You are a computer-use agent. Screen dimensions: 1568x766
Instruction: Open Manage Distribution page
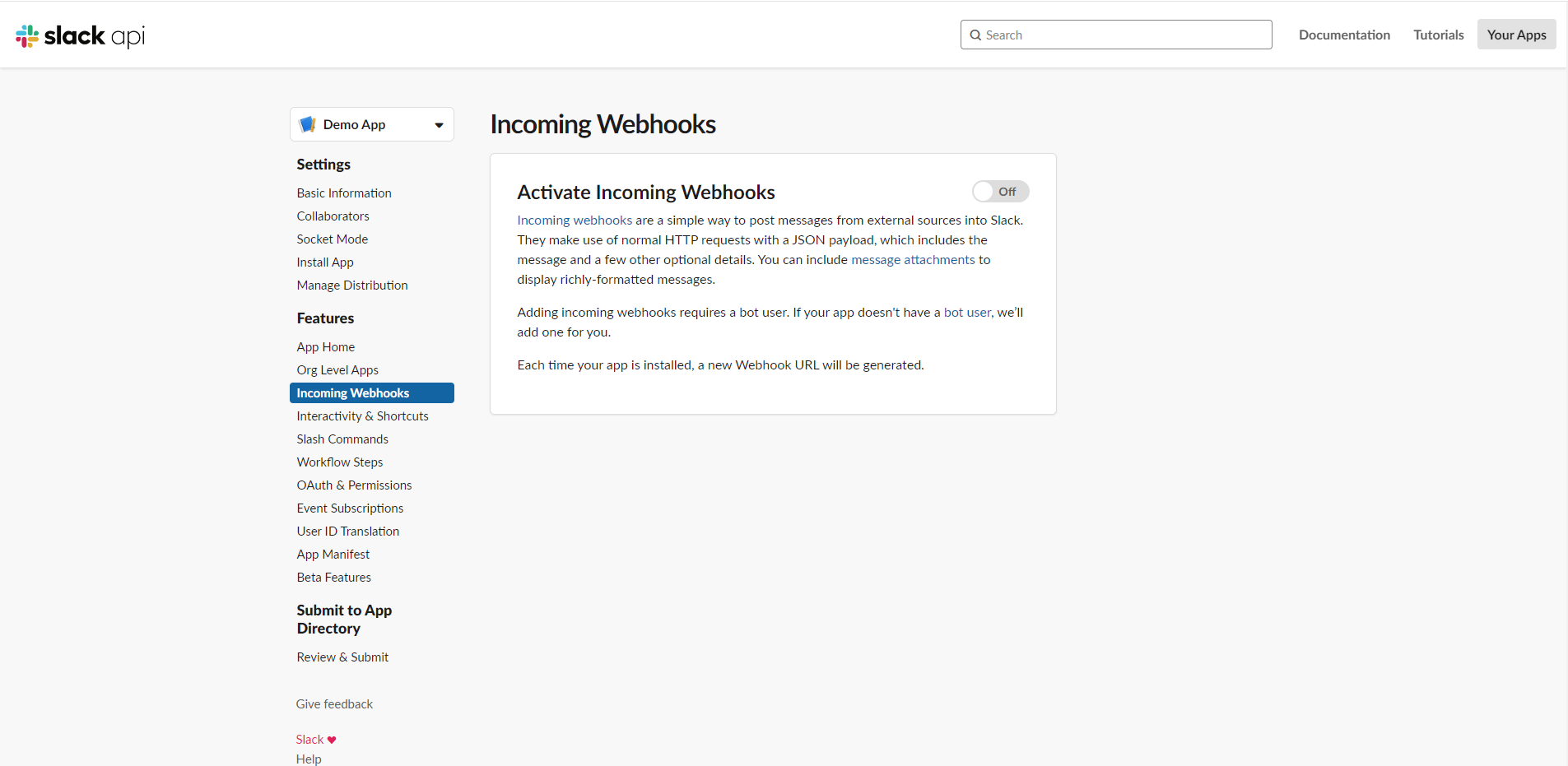(x=352, y=285)
